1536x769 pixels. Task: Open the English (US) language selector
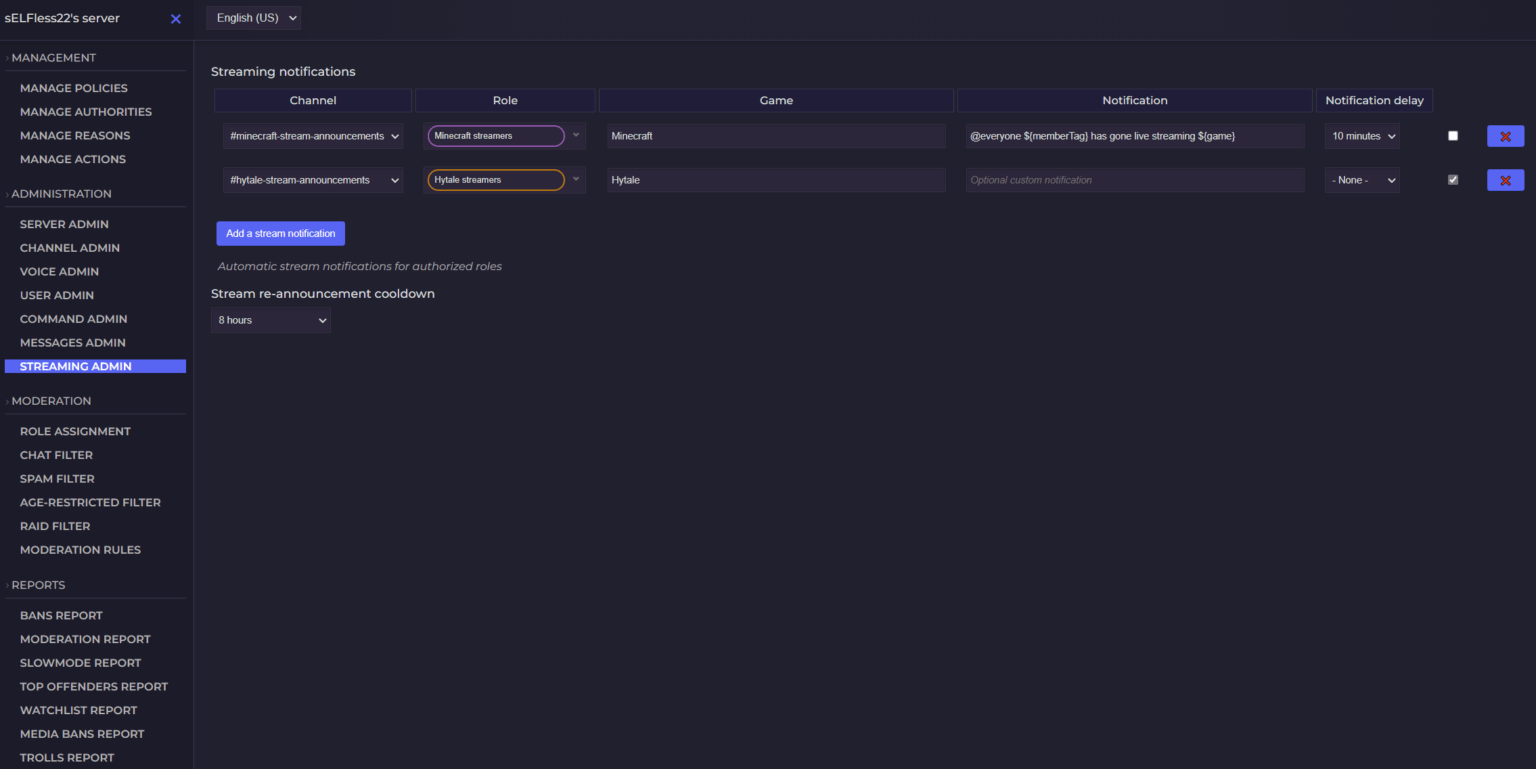click(253, 17)
